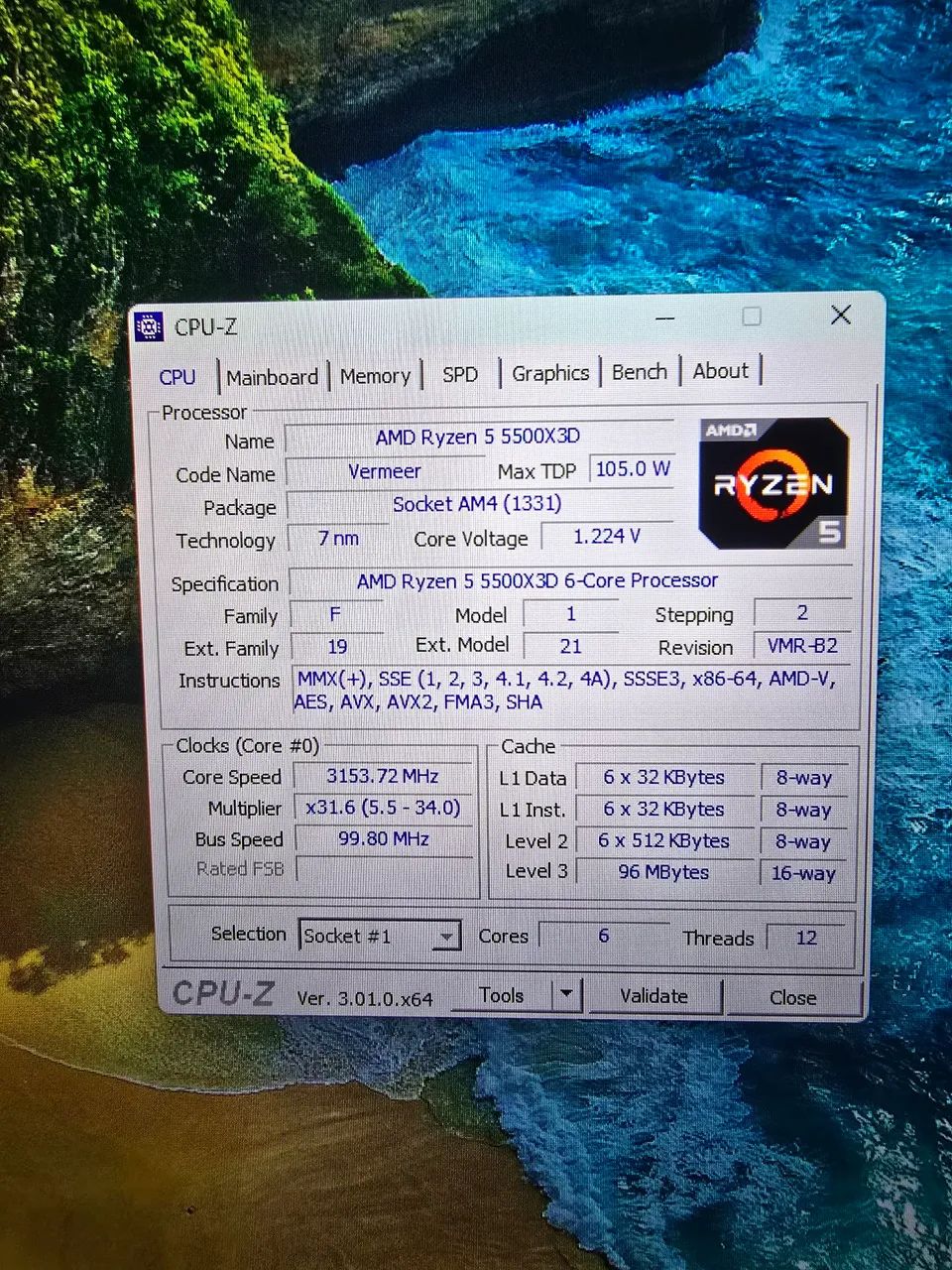Click the Level 3 value 96 MBytes
The image size is (952, 1270).
tap(663, 872)
